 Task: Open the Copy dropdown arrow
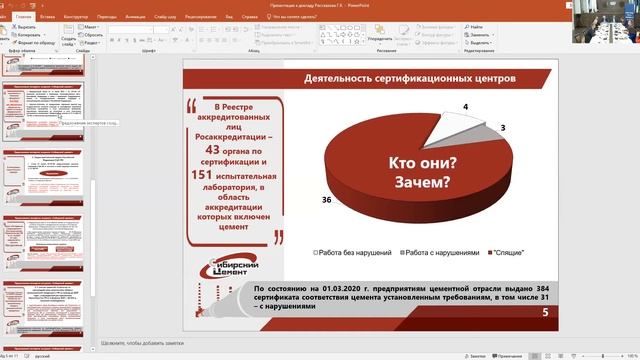click(x=44, y=35)
